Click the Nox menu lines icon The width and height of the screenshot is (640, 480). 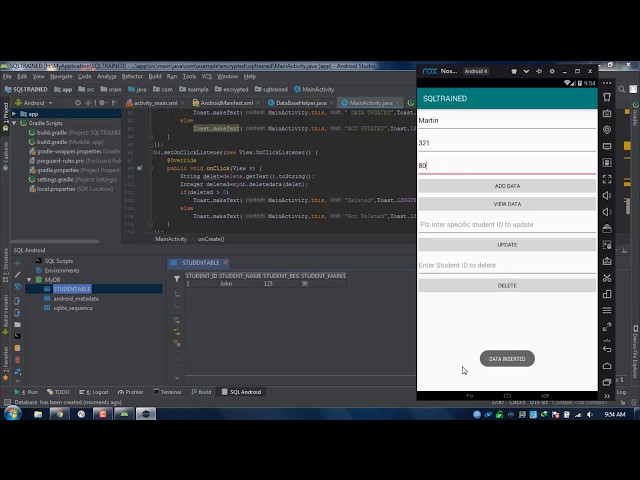click(x=607, y=311)
